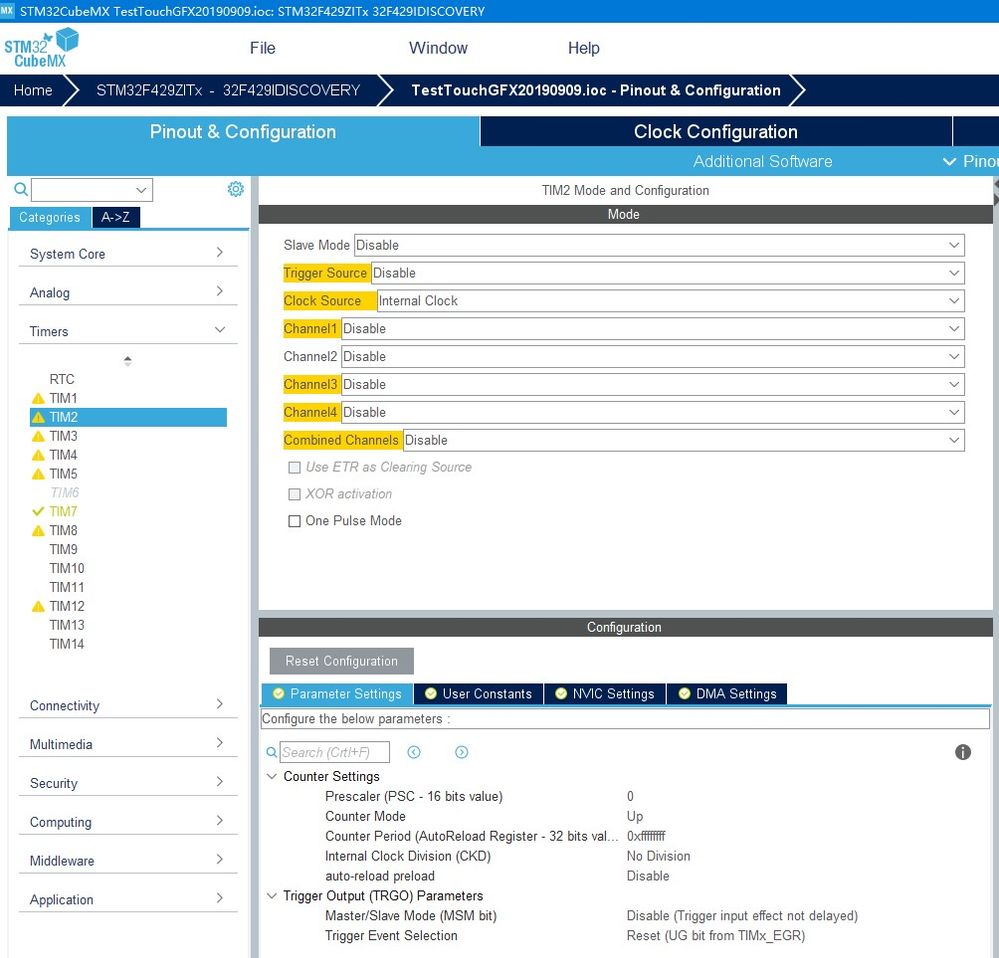Screen dimensions: 999x958
Task: Toggle XOR activation checkbox
Action: 294,494
